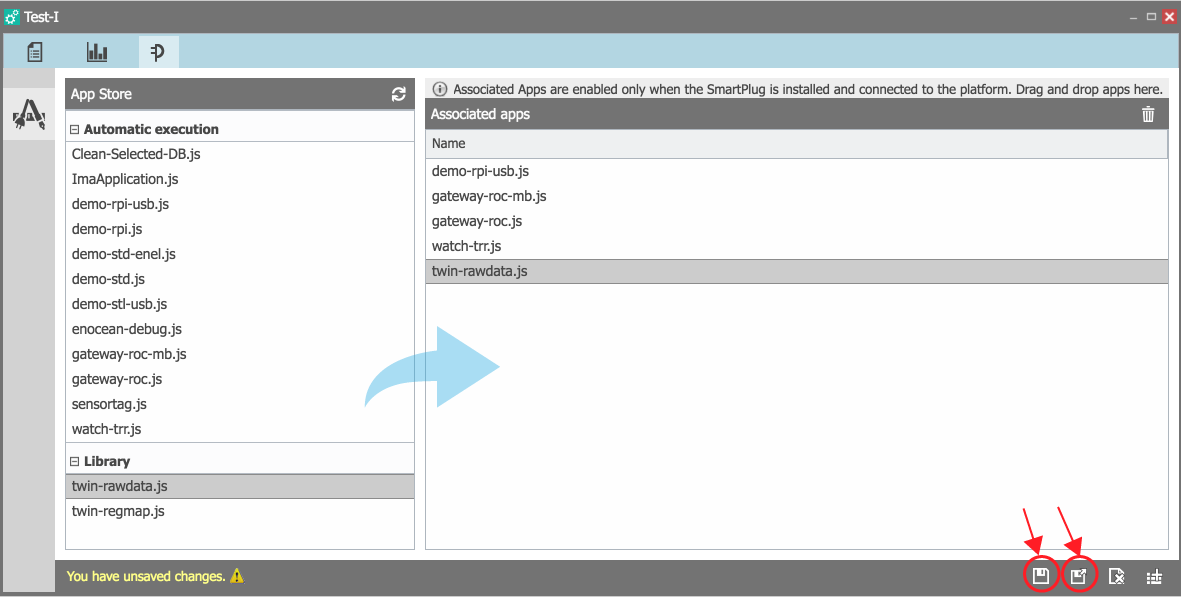Screen dimensions: 1181x600
Task: Click the trash icon in Associated apps header
Action: (x=1148, y=113)
